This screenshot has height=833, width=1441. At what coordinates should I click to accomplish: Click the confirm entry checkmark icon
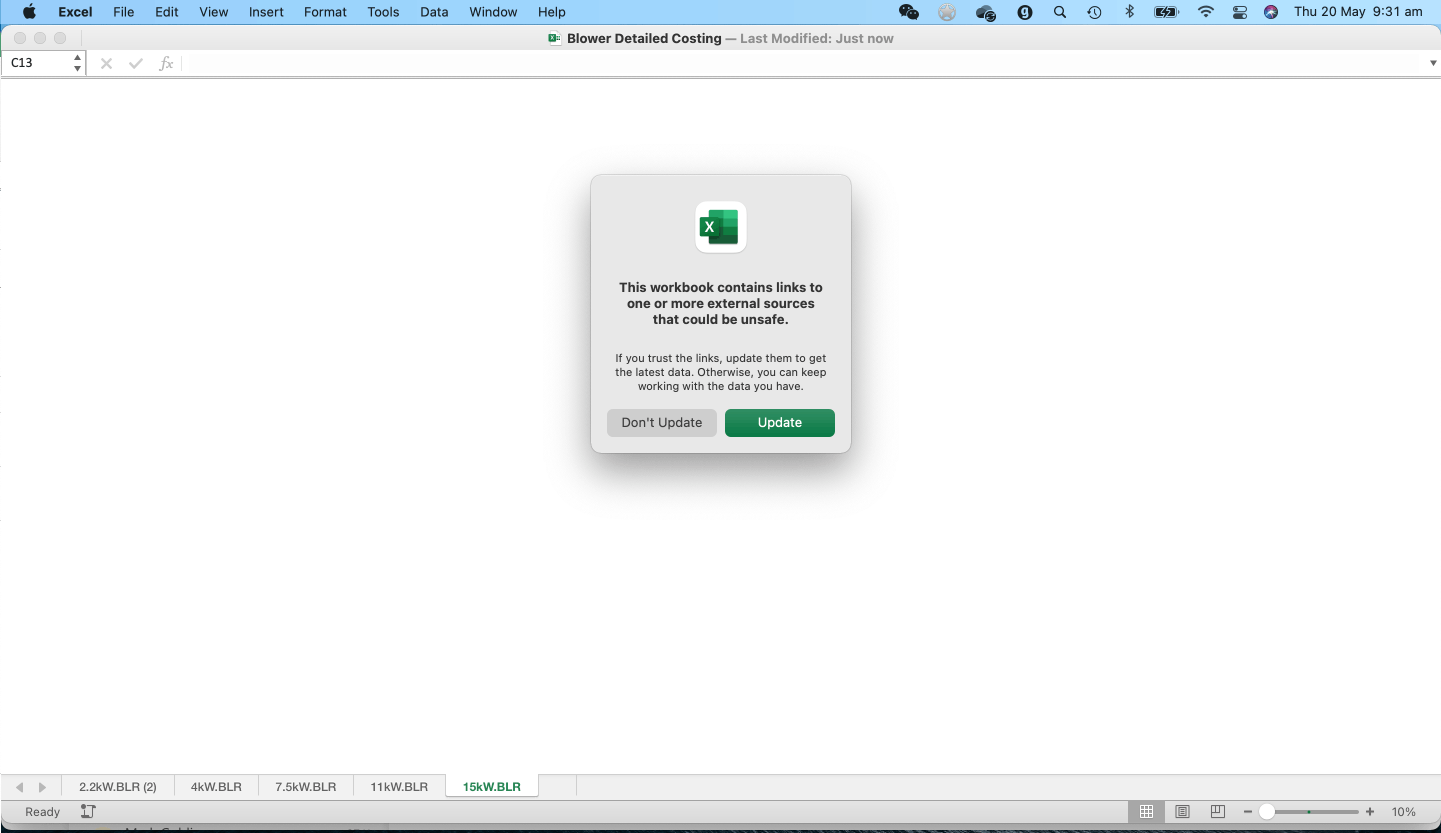click(x=136, y=63)
